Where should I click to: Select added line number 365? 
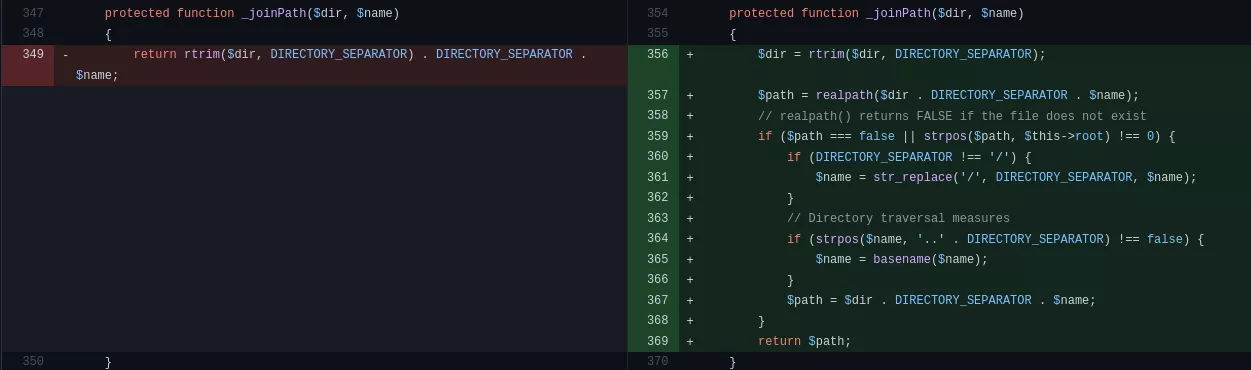coord(657,259)
